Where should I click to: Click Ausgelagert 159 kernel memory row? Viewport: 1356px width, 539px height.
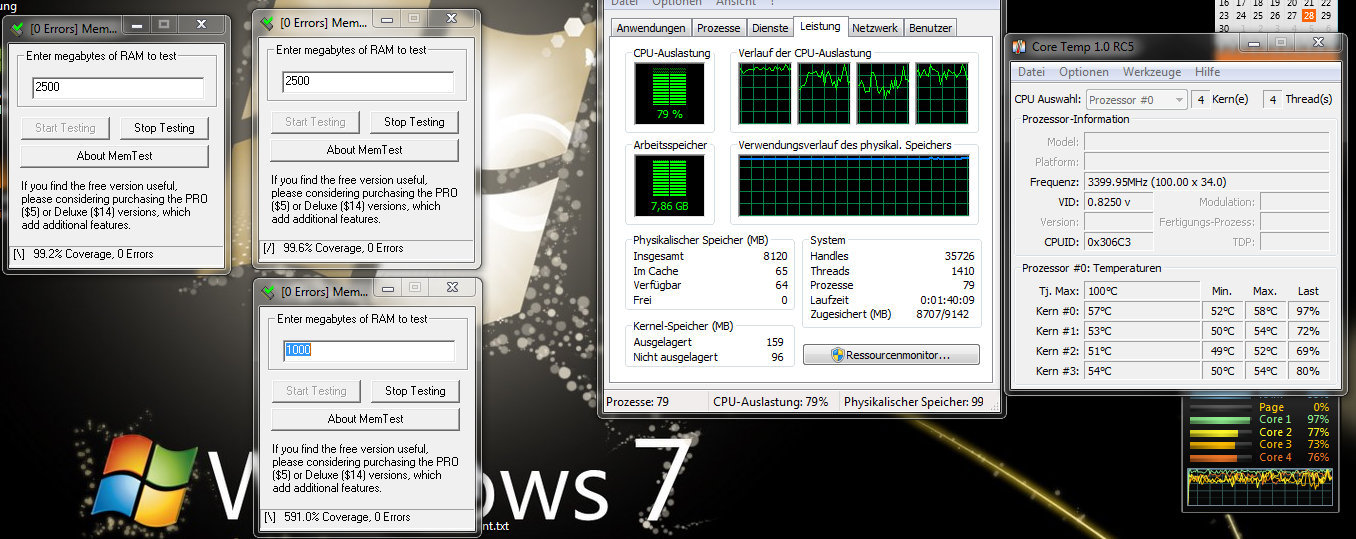(x=710, y=342)
